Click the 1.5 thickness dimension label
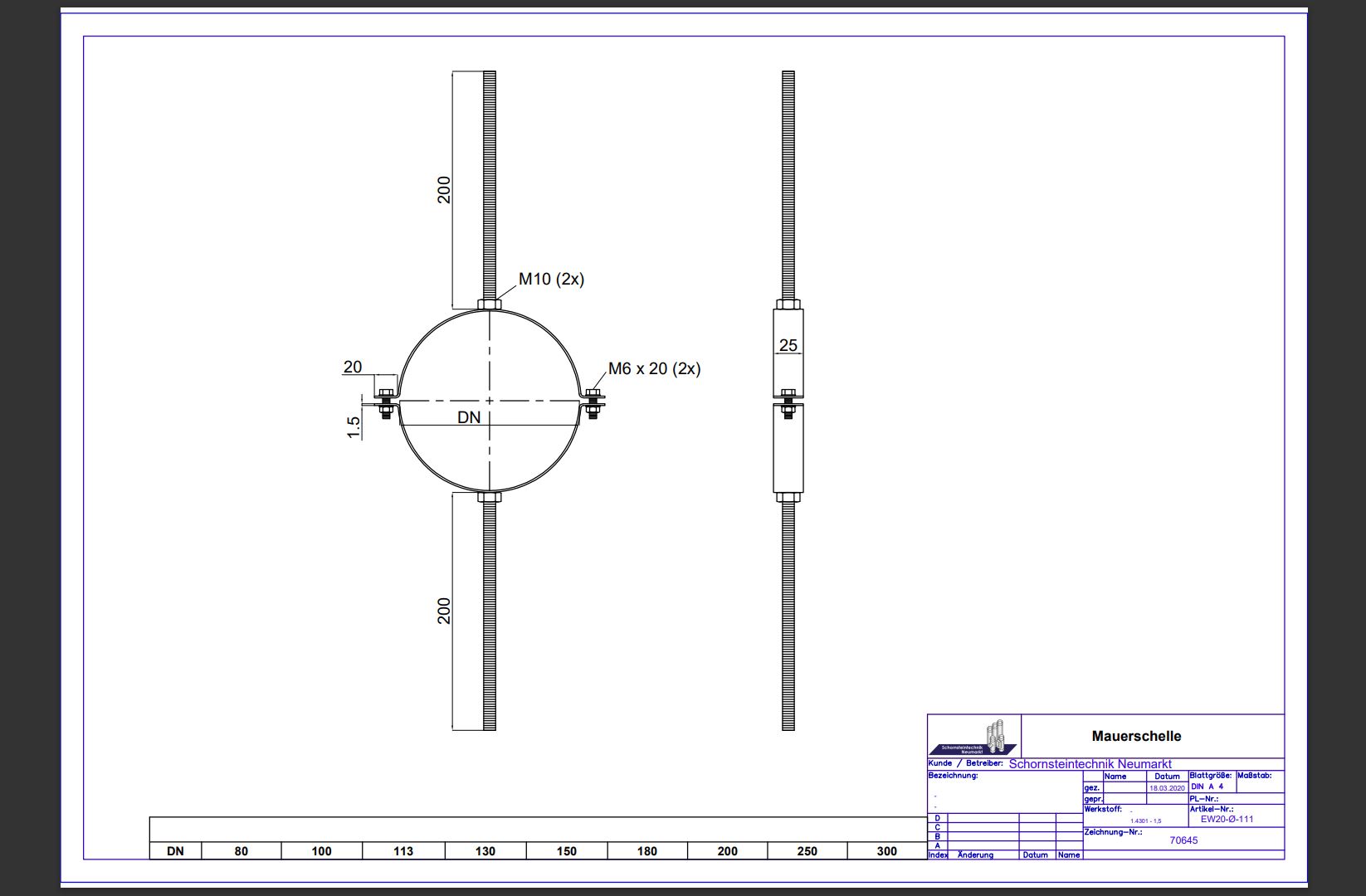 (354, 427)
